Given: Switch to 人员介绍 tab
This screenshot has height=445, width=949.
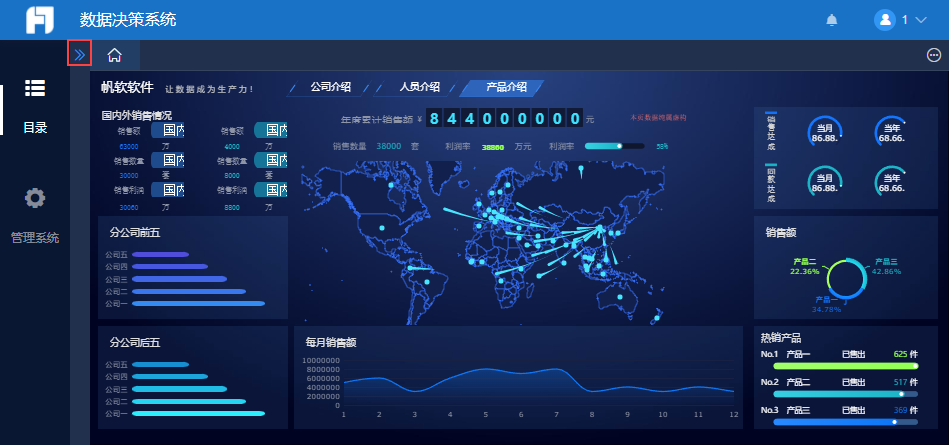Looking at the screenshot, I should [x=419, y=87].
